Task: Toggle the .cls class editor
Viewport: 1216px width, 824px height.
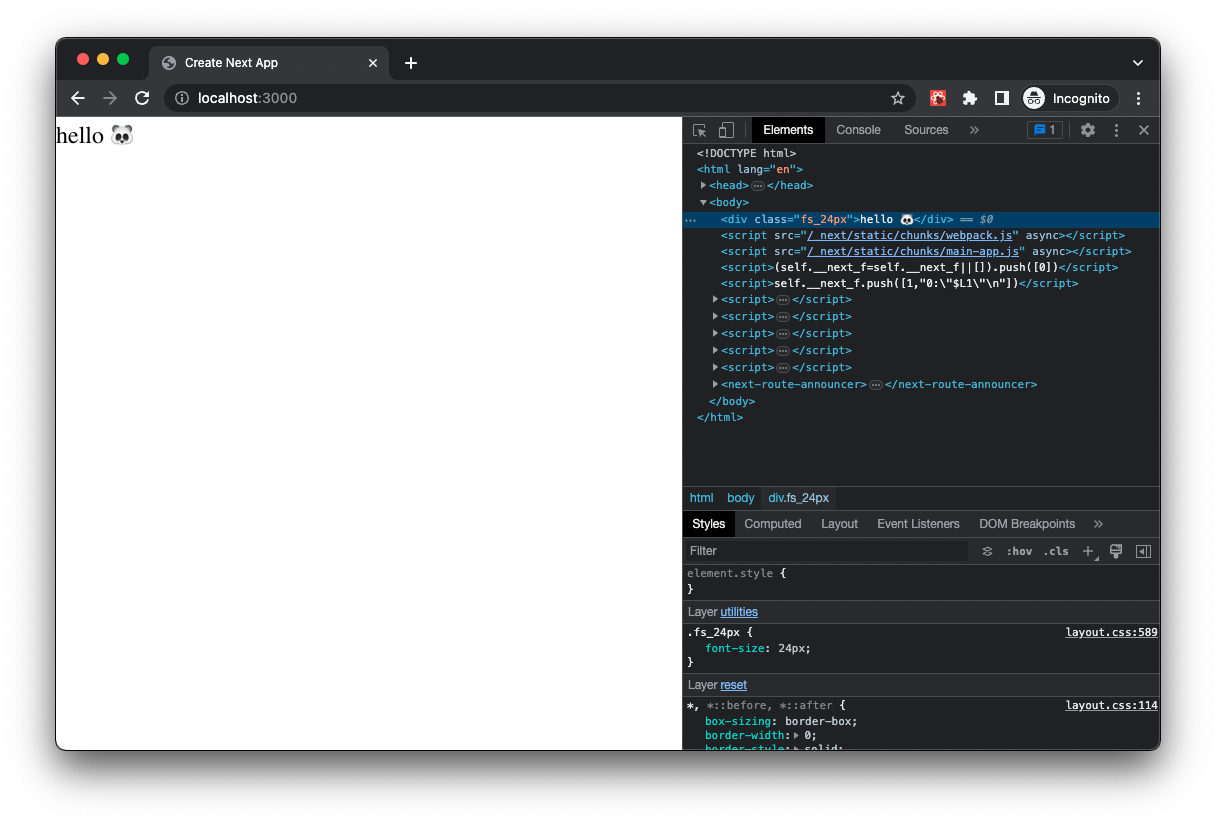Action: tap(1056, 551)
